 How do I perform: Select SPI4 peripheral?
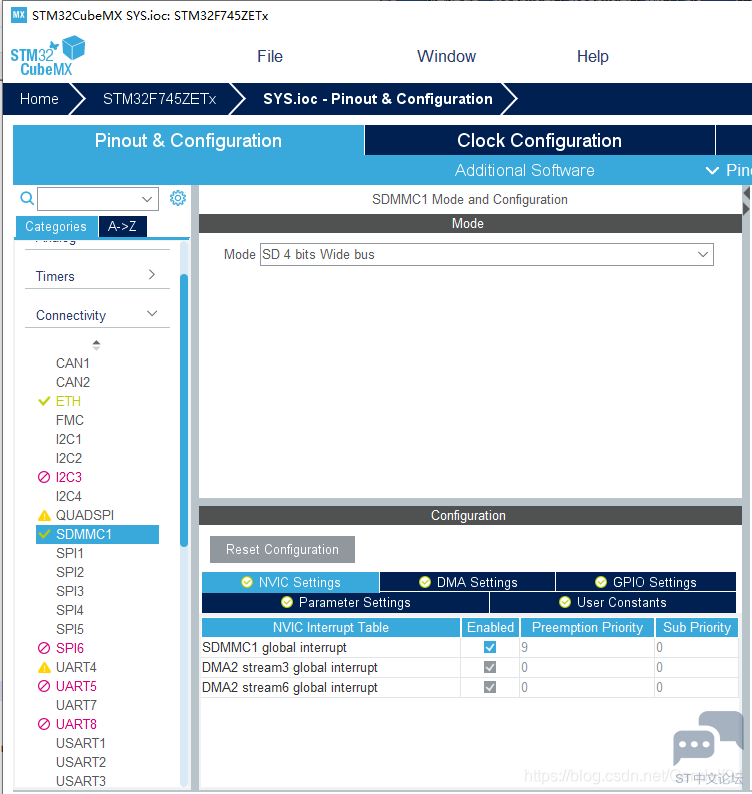tap(70, 610)
